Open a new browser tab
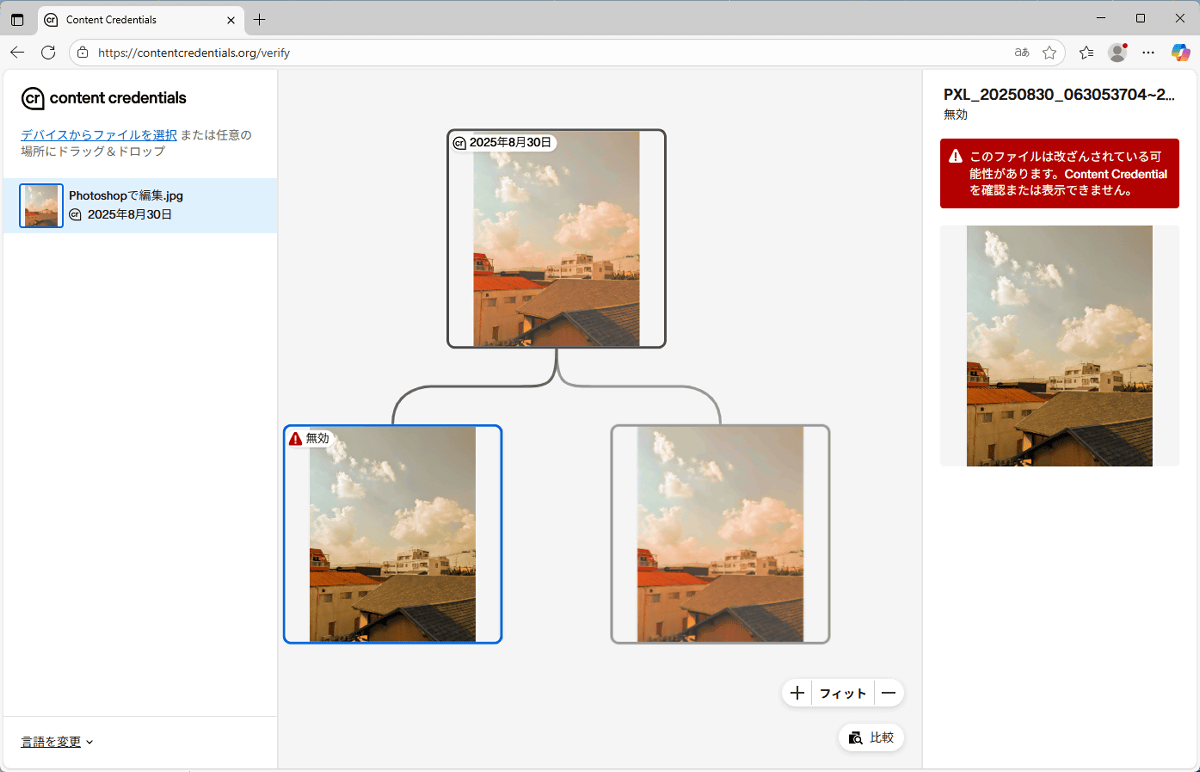1200x772 pixels. tap(260, 20)
